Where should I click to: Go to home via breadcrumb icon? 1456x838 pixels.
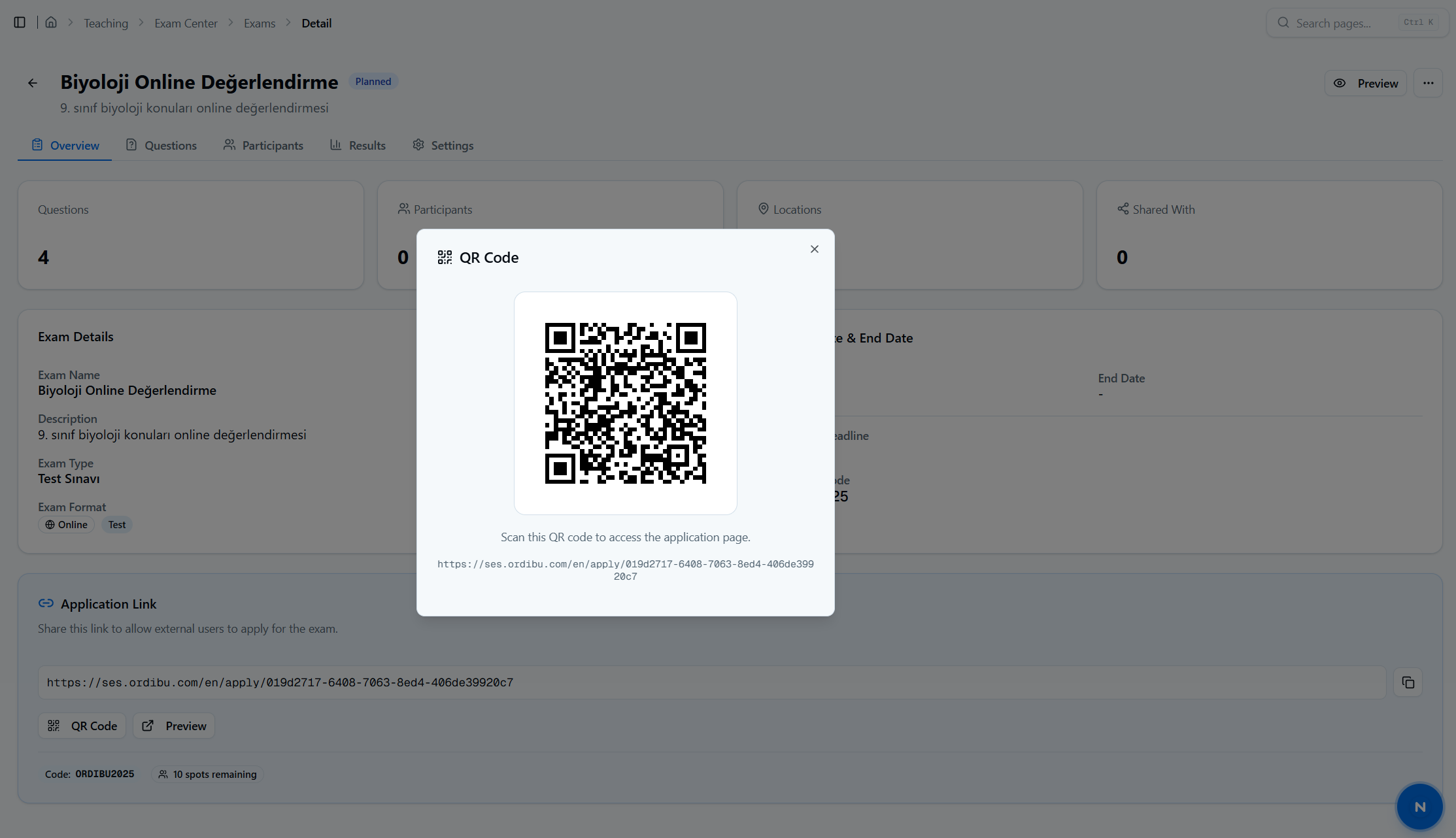51,23
